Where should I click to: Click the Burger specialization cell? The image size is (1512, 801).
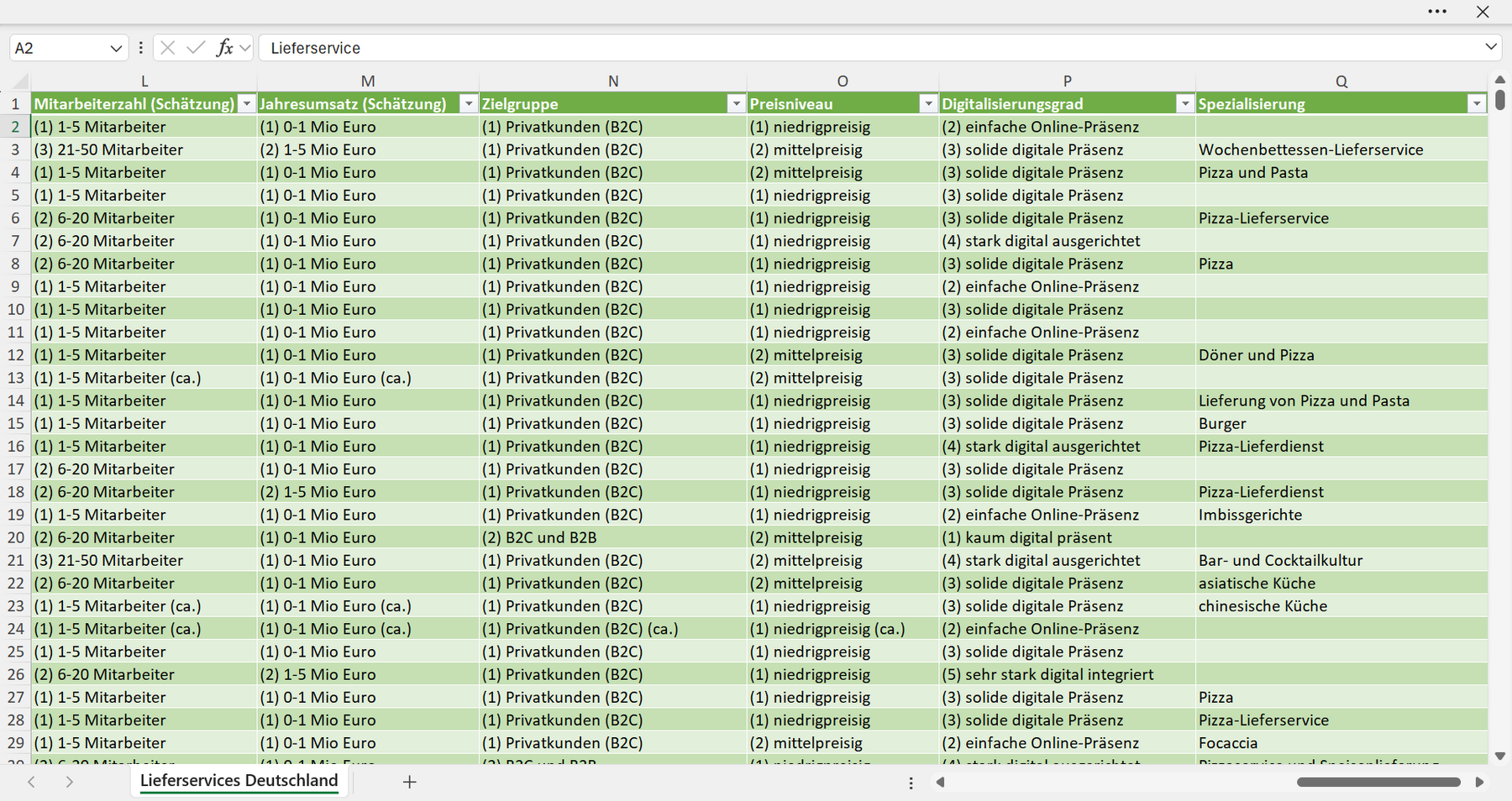point(1341,423)
